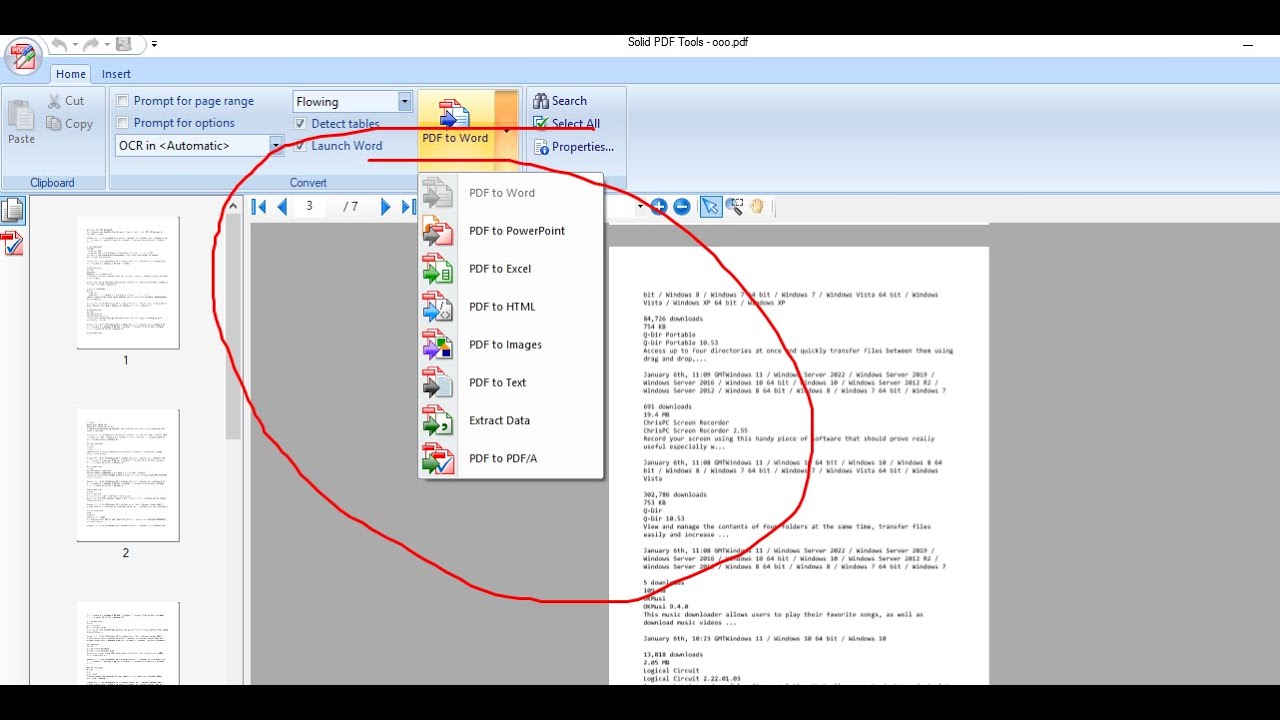Click the Undo arrow in quick access toolbar
The height and width of the screenshot is (720, 1280).
tap(59, 45)
